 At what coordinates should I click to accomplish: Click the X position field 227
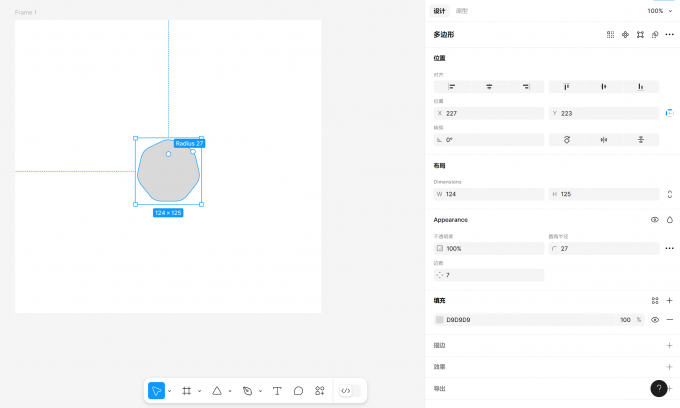(x=489, y=113)
